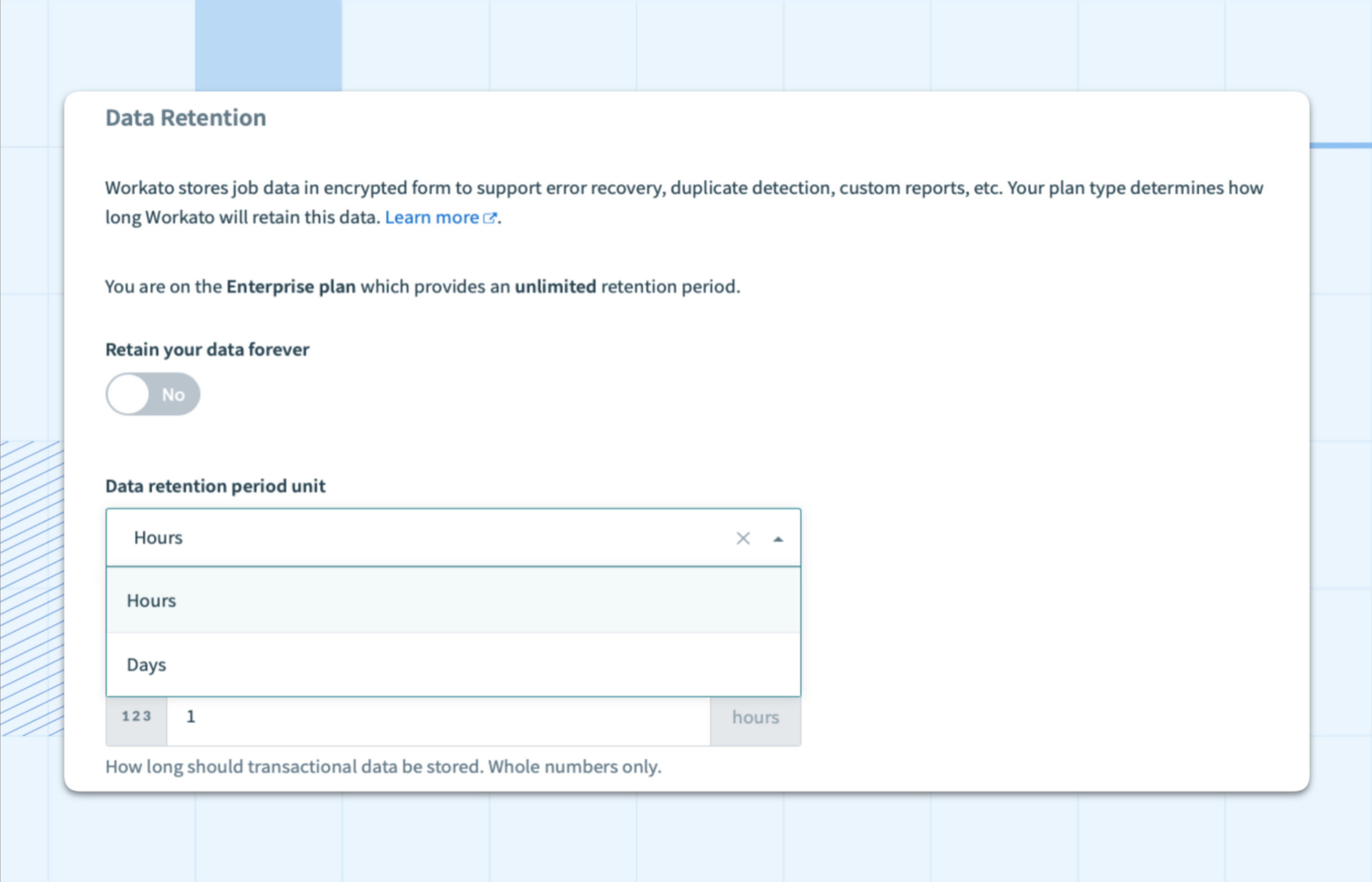Viewport: 1372px width, 882px height.
Task: Collapse the dropdown using the caret arrow
Action: (778, 539)
